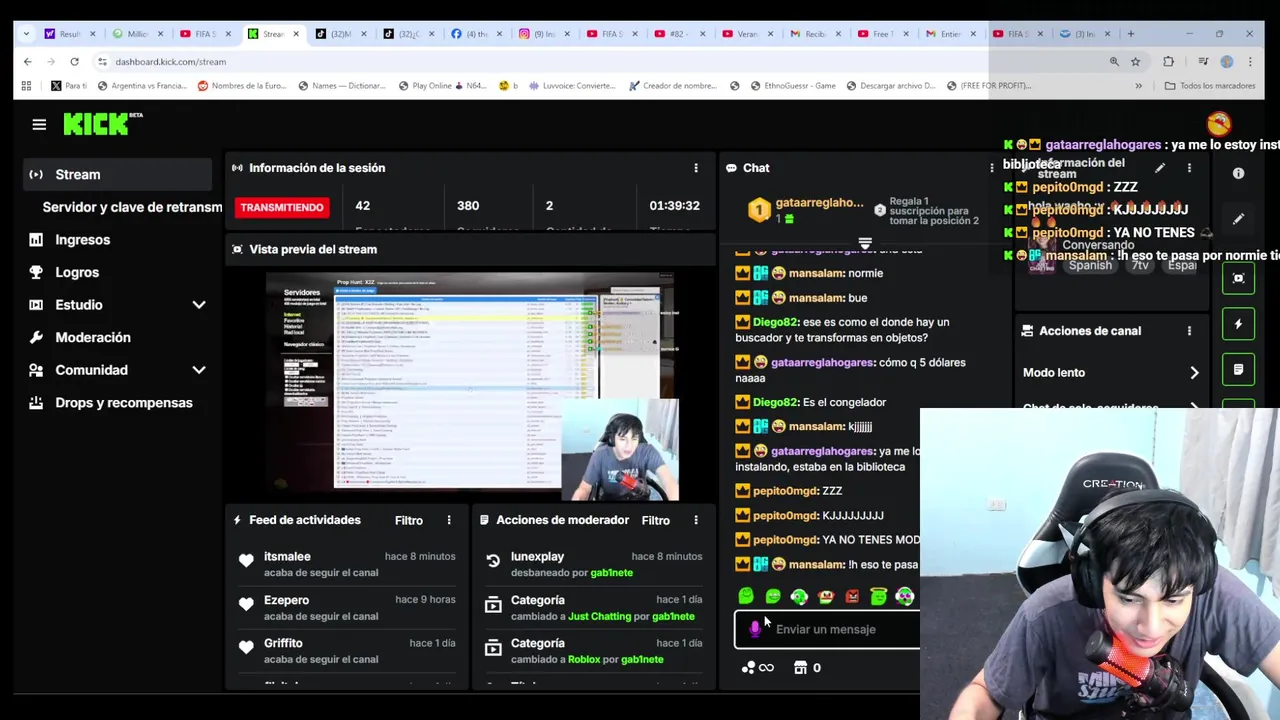Select the first green smiling emote
The image size is (1280, 720).
pos(746,597)
